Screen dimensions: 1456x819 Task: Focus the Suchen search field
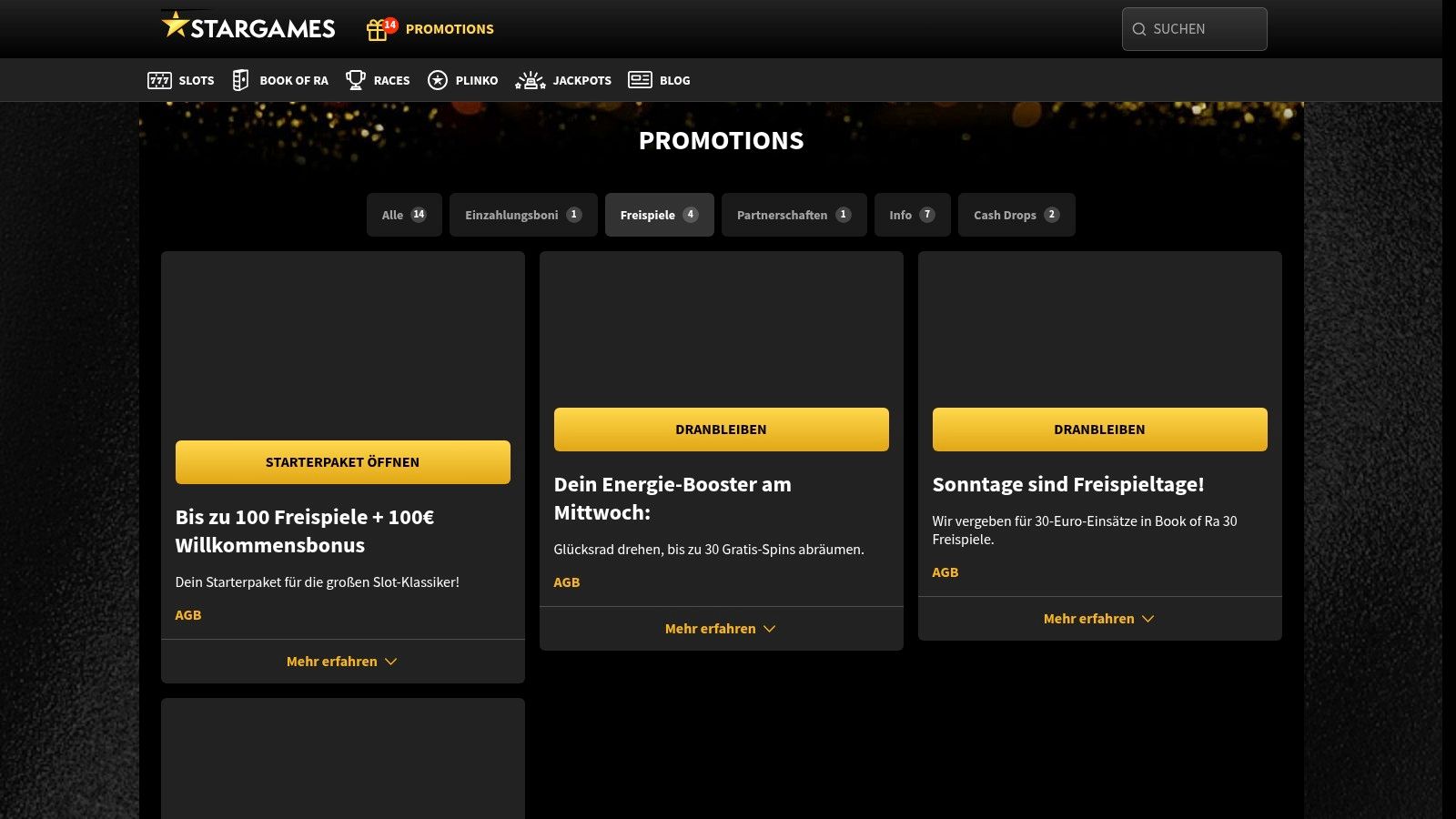(1194, 29)
